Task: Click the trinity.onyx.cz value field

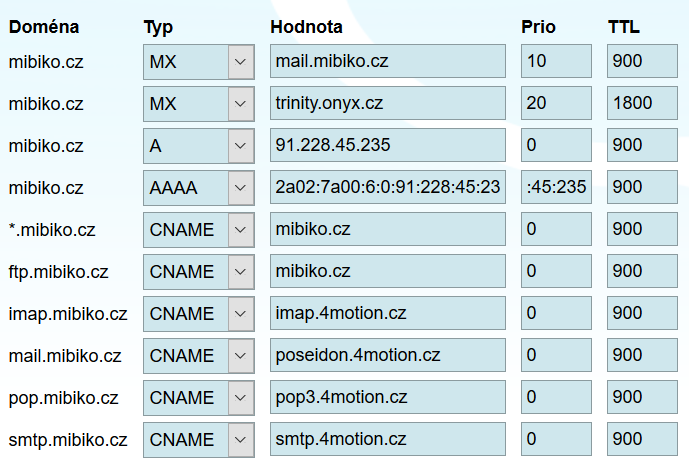Action: click(x=388, y=104)
